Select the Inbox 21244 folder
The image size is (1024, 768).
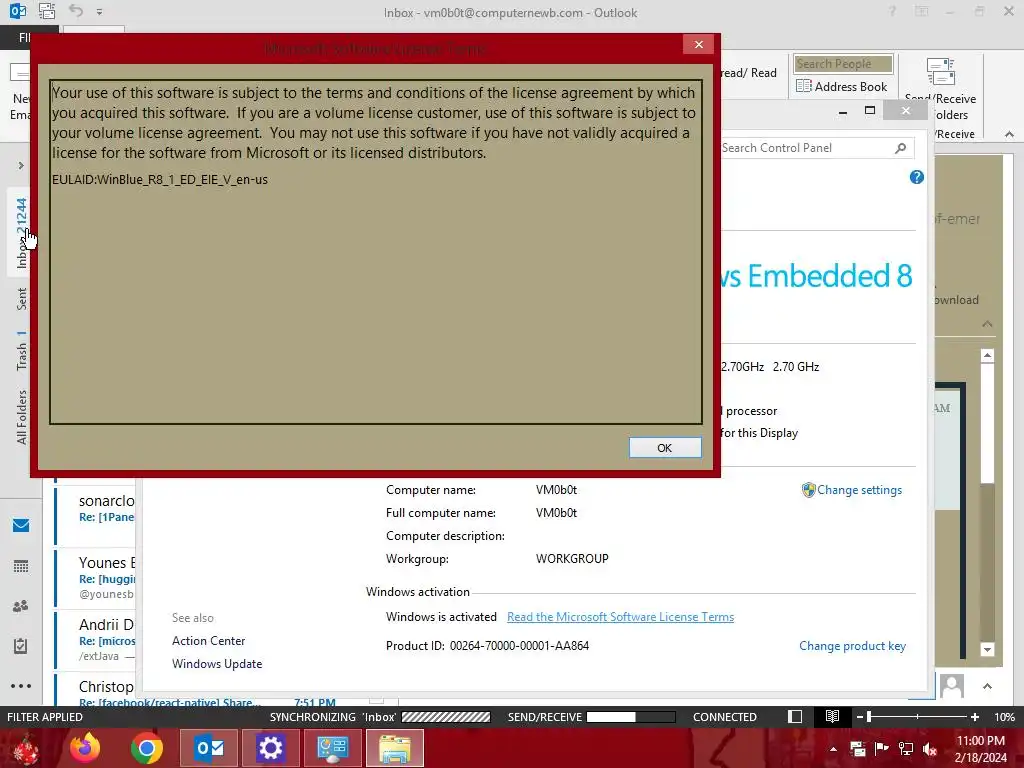tap(22, 233)
